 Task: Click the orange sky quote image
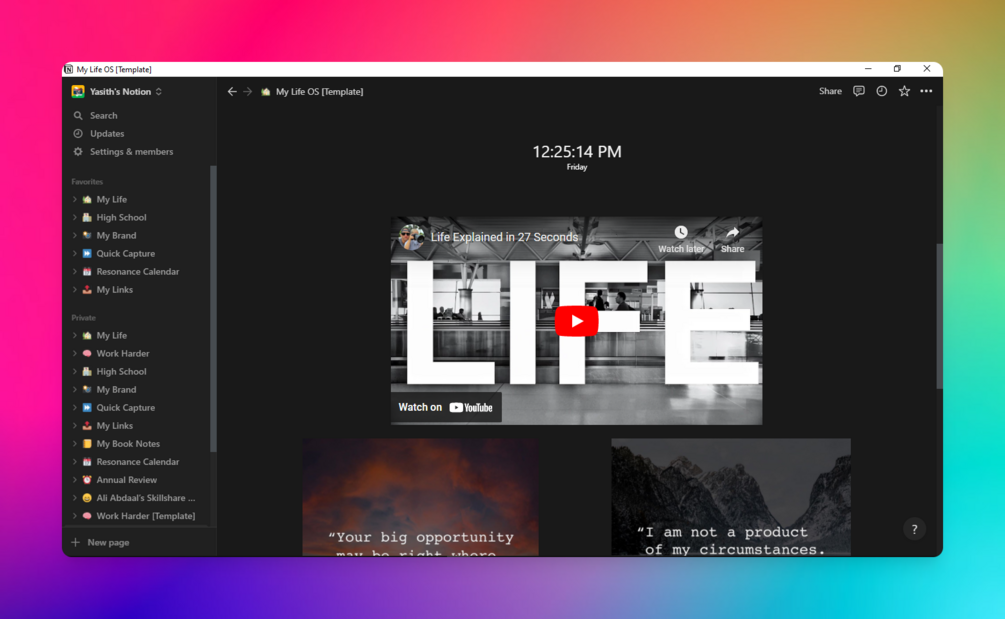[x=420, y=497]
